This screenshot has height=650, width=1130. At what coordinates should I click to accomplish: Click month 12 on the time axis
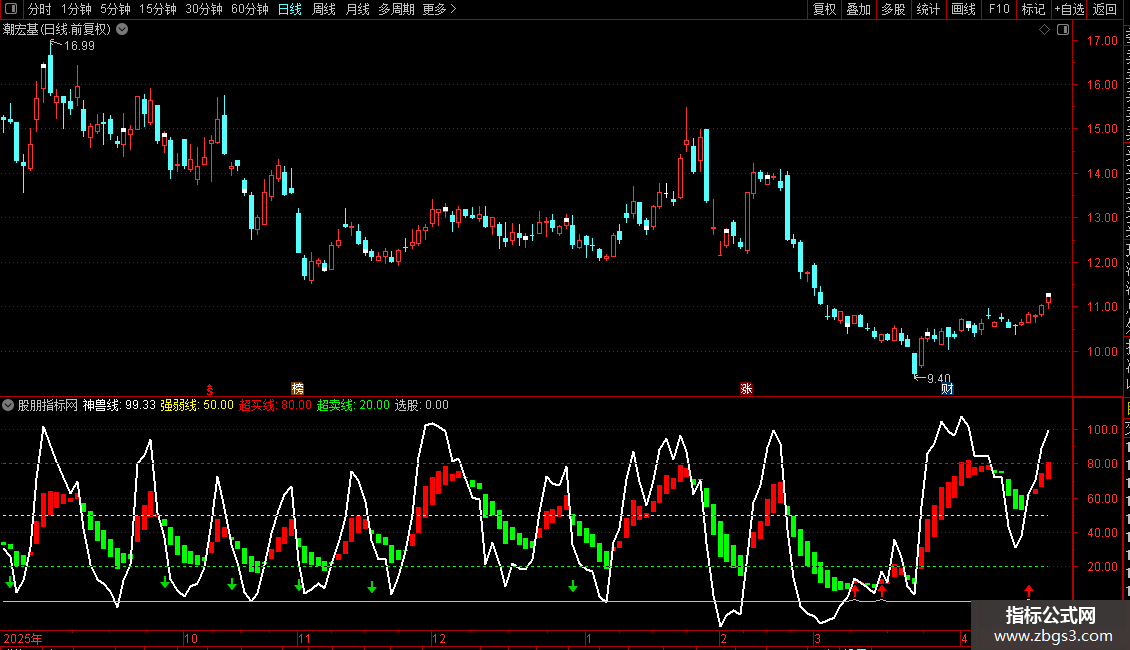click(439, 638)
